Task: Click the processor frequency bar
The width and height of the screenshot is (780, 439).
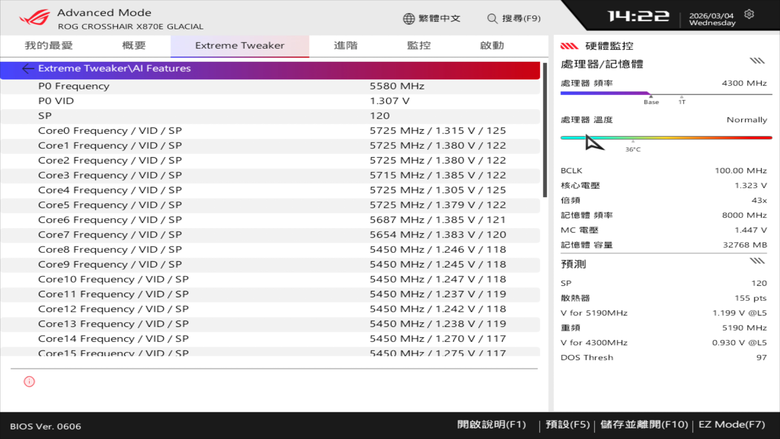Action: coord(666,93)
